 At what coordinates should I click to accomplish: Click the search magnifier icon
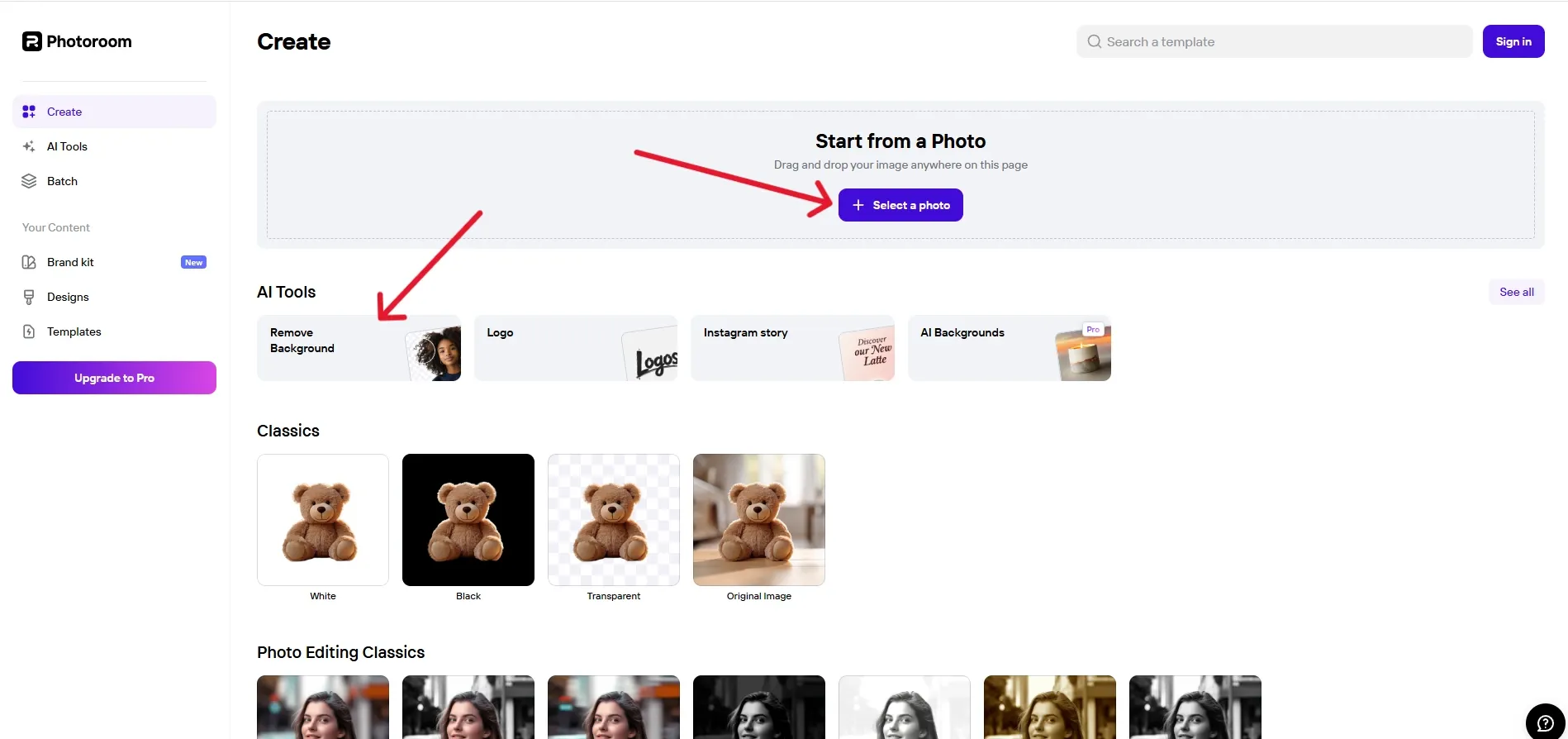(x=1094, y=41)
